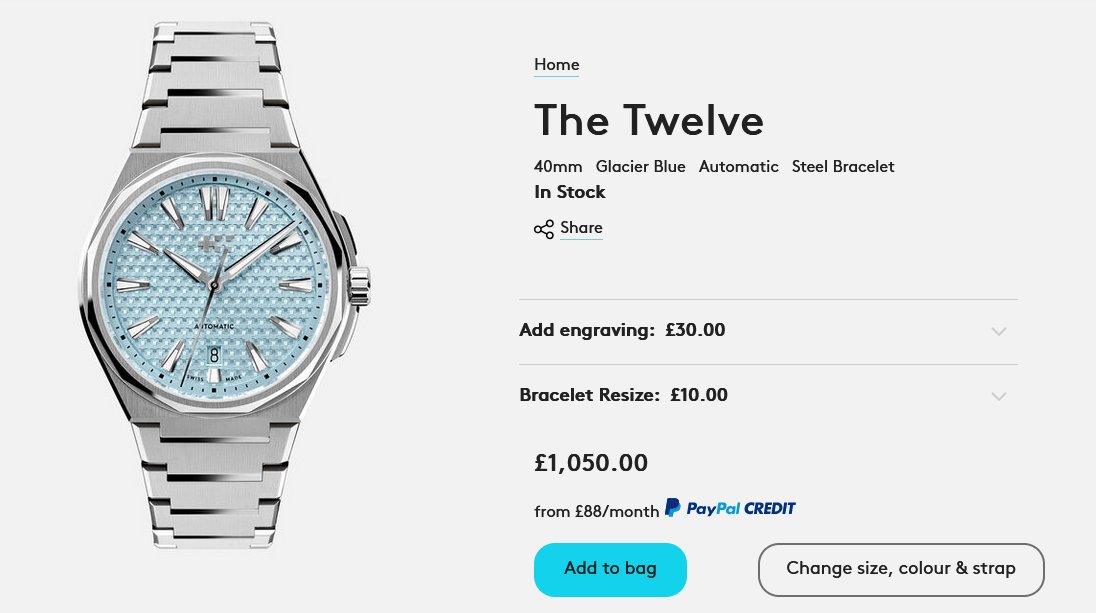The height and width of the screenshot is (613, 1096).
Task: Click the date window on the watch dial
Action: pyautogui.click(x=215, y=353)
